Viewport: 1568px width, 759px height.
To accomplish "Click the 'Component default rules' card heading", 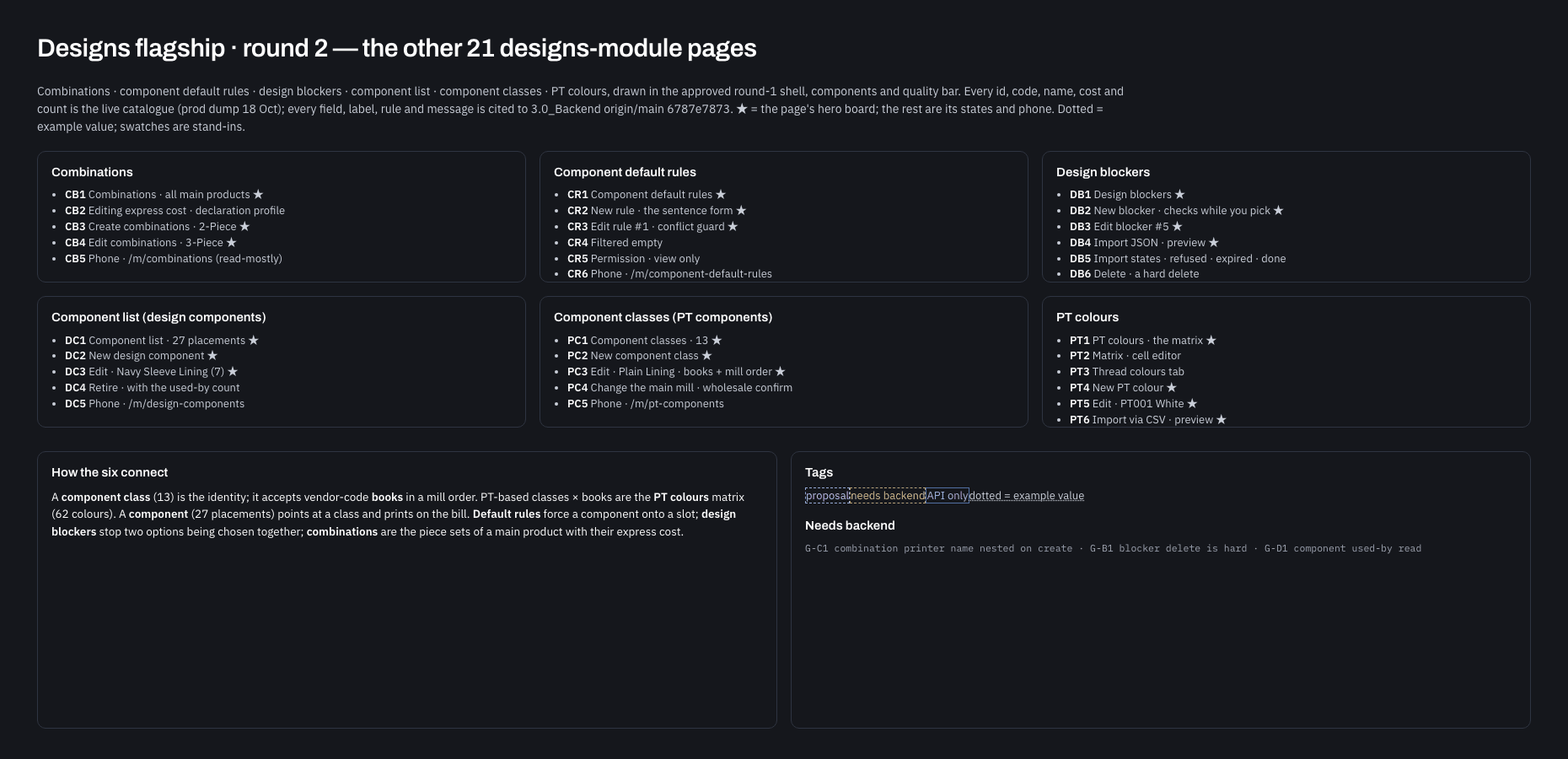I will 625,172.
